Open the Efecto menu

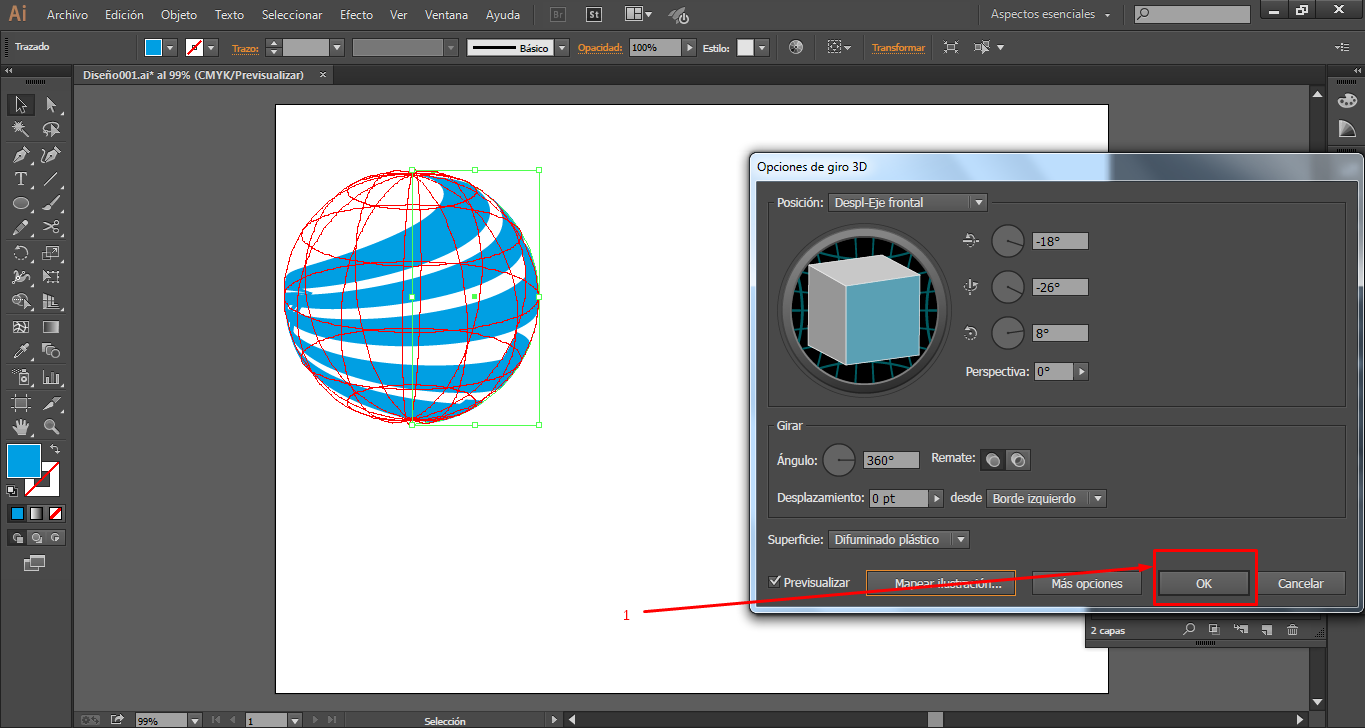coord(356,15)
